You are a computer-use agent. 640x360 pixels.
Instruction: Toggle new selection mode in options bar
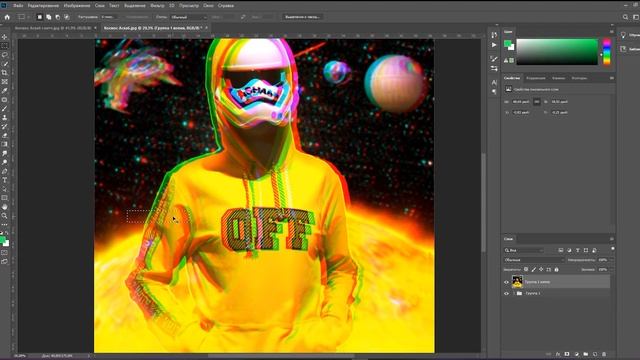[x=40, y=17]
